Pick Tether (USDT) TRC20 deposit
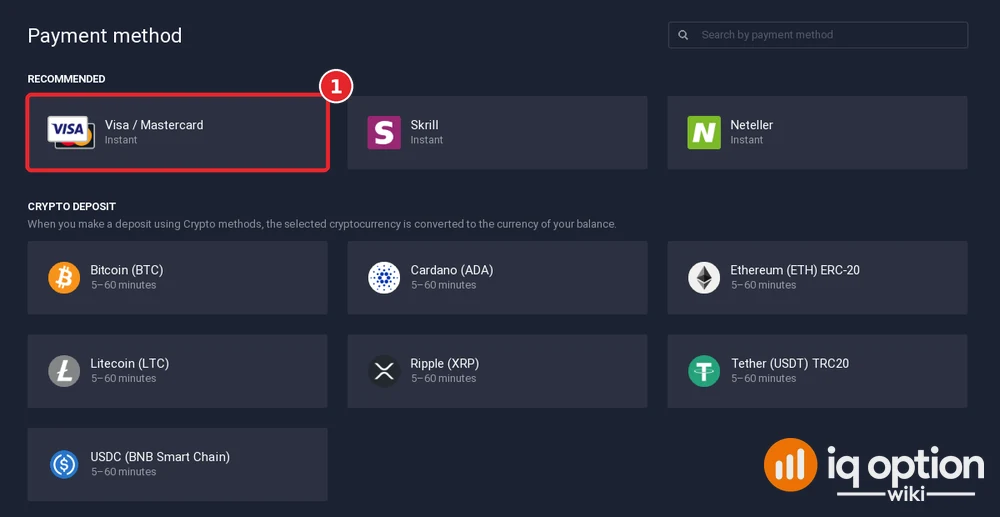The width and height of the screenshot is (1000, 517). point(817,371)
